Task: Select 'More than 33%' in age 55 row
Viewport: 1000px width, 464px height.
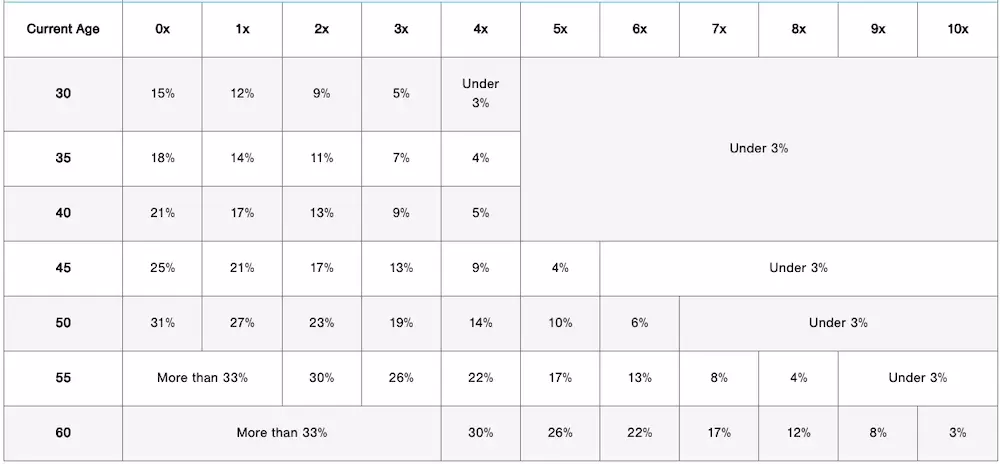Action: 202,378
